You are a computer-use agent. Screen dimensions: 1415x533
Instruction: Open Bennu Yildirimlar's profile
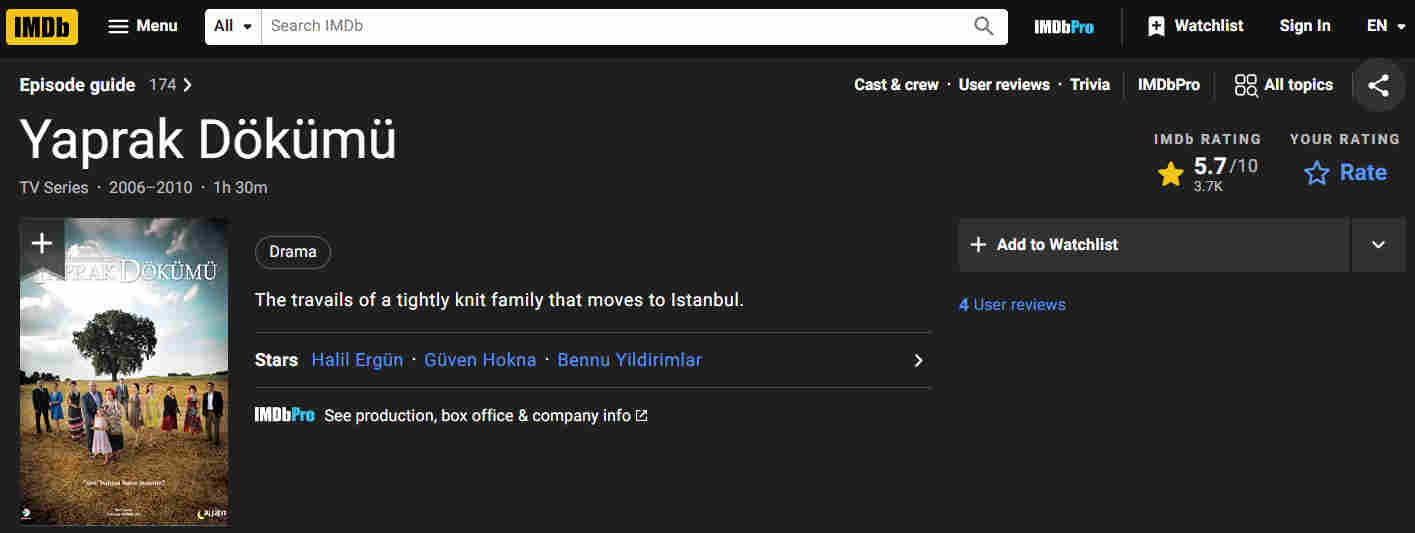[630, 360]
